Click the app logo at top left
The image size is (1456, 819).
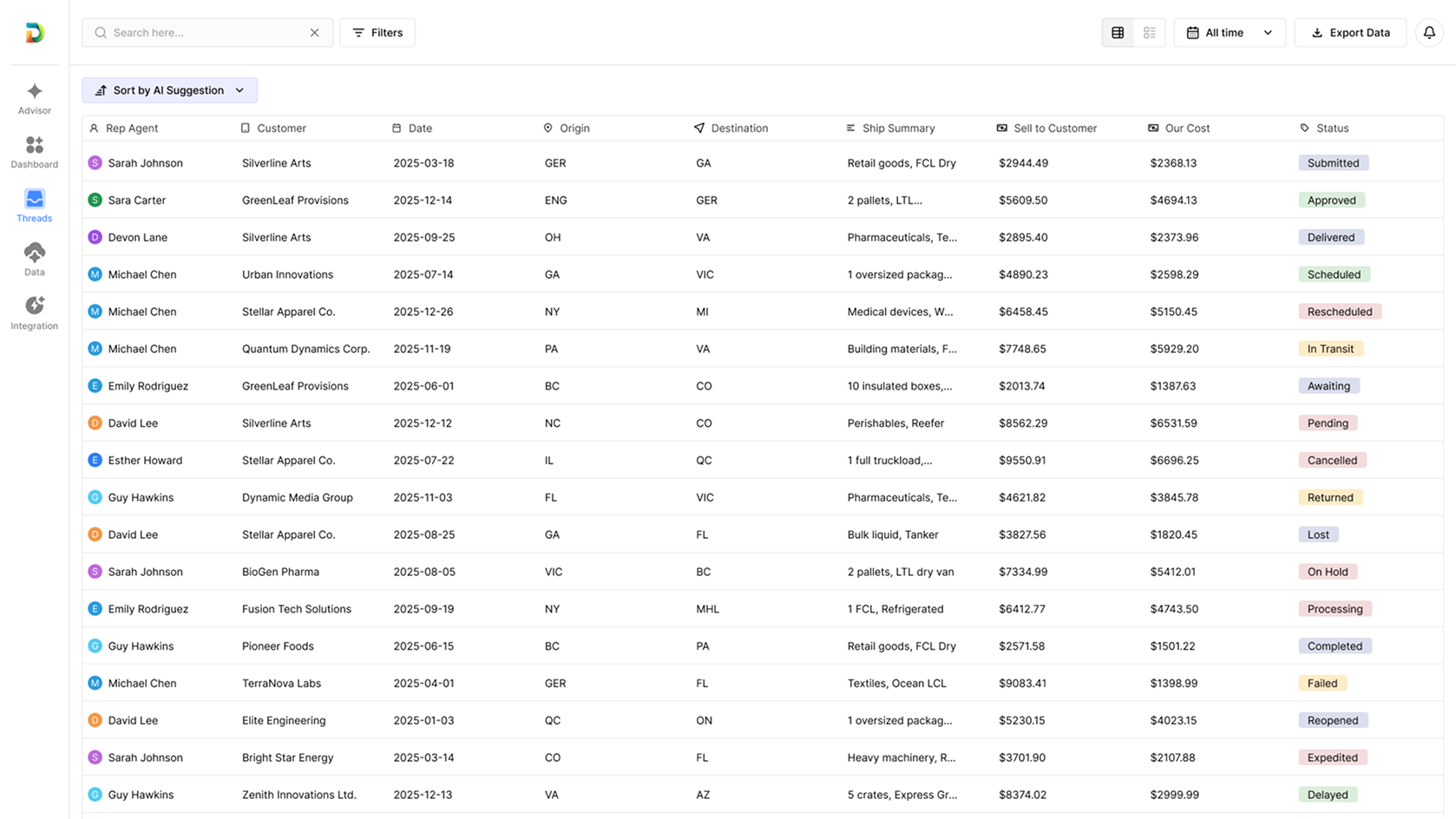[x=35, y=33]
